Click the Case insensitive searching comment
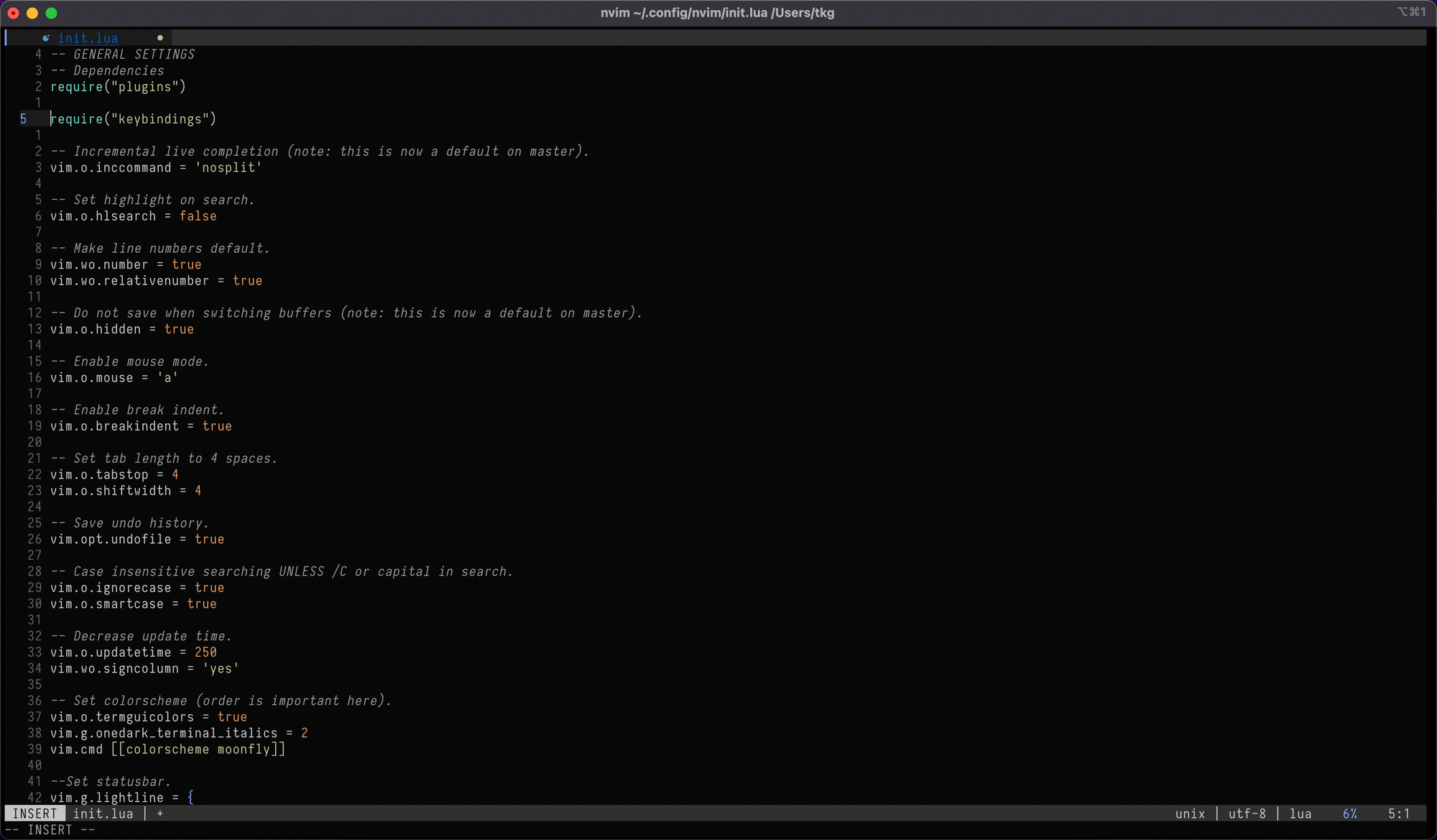Viewport: 1437px width, 840px height. point(282,572)
